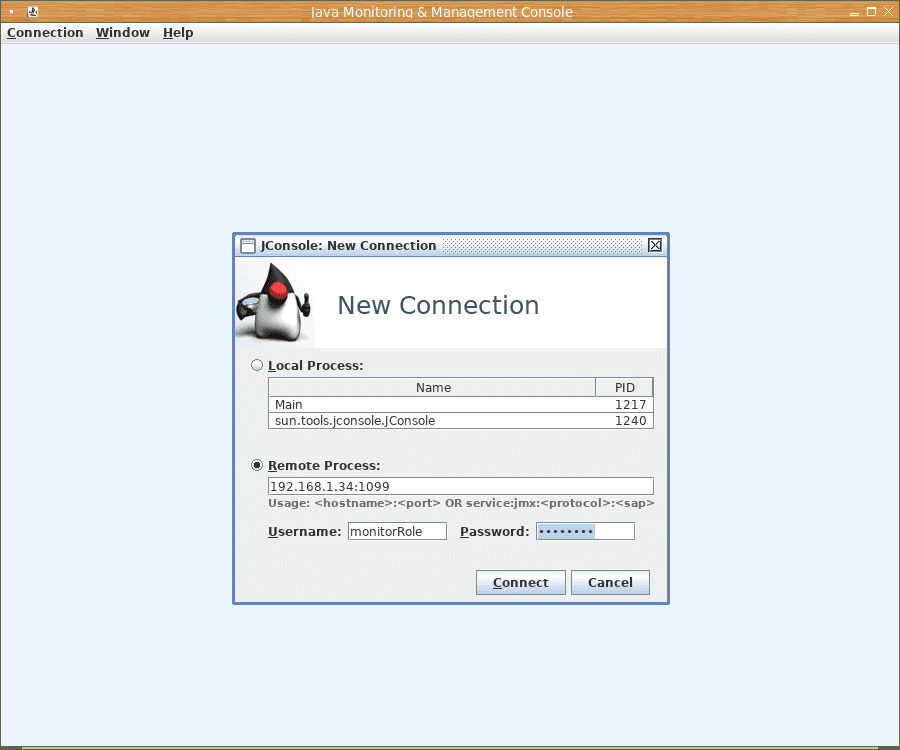900x750 pixels.
Task: Click the Username input field
Action: (397, 531)
